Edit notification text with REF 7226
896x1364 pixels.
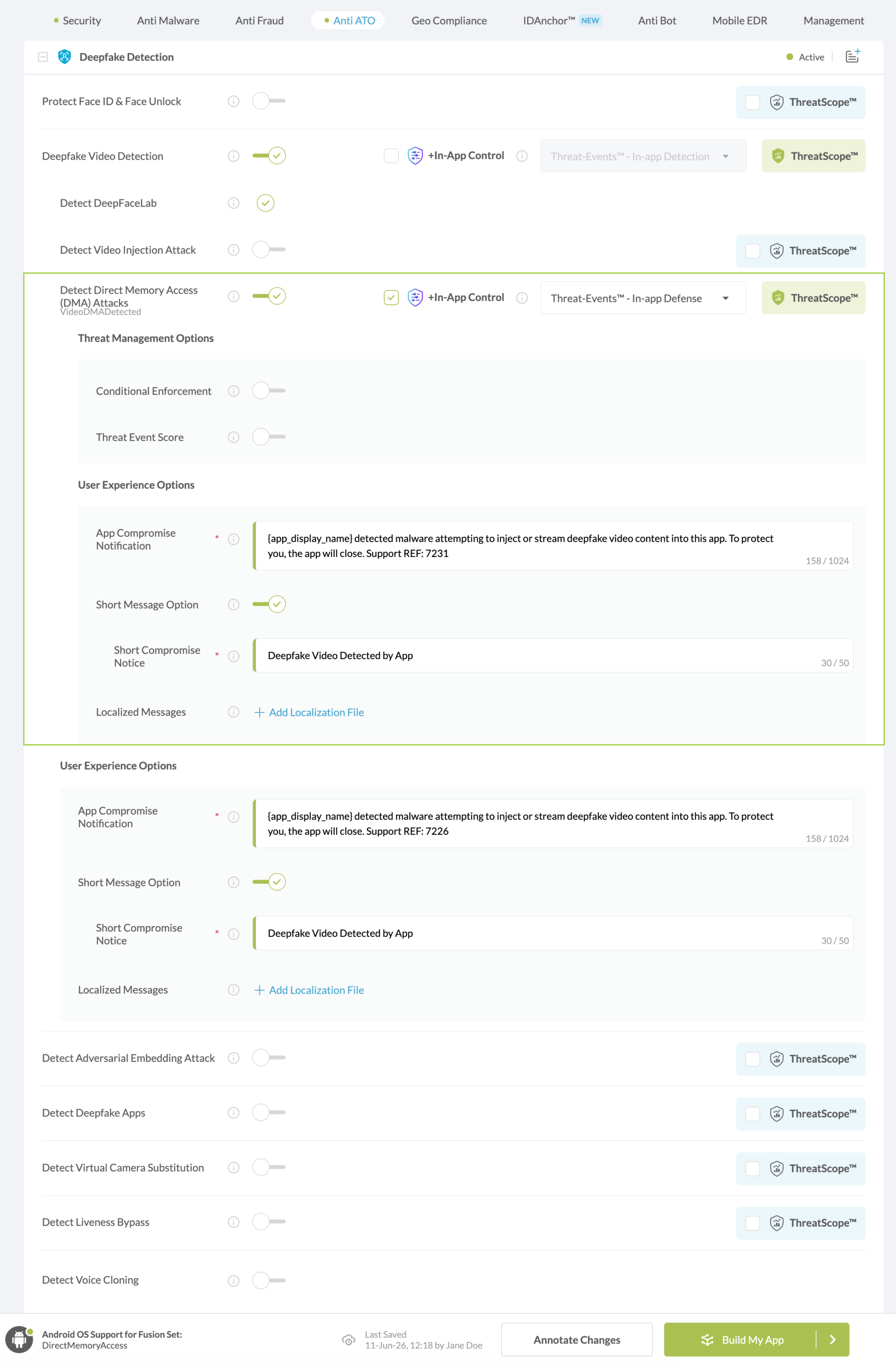553,824
